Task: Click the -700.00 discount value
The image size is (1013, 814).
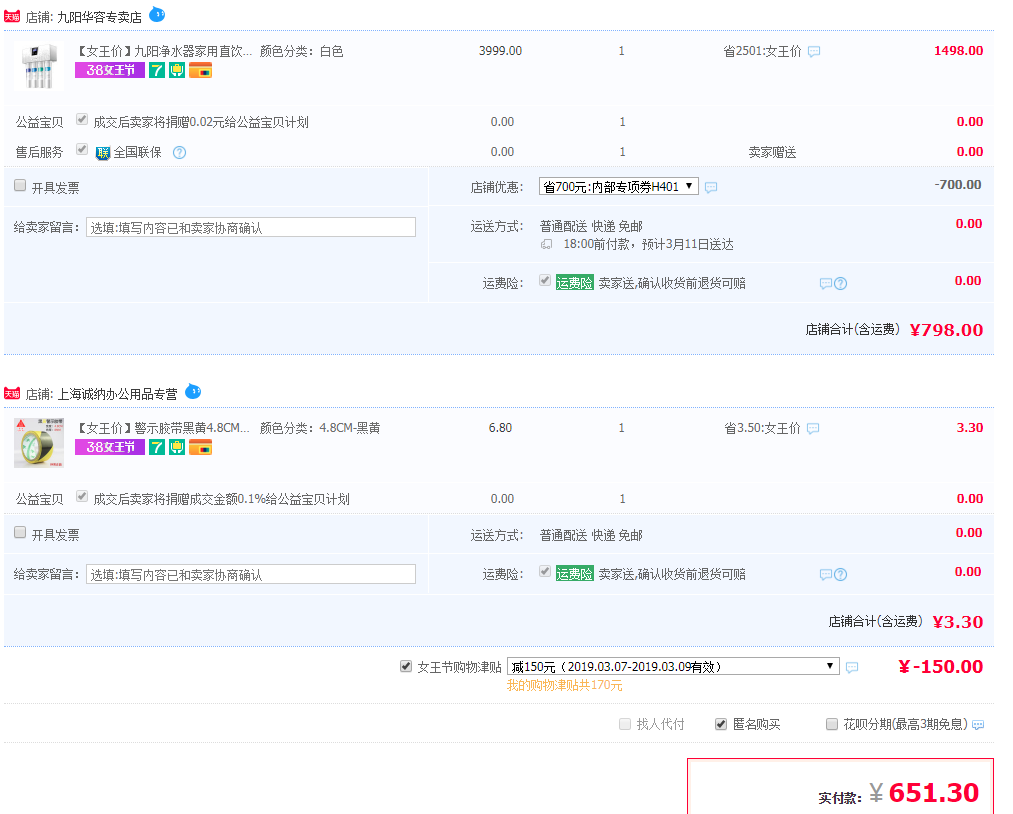Action: click(957, 185)
